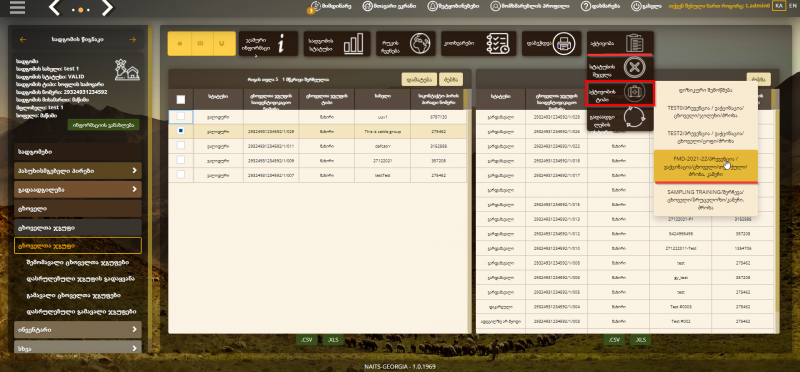
Task: Open help via the question mark icon
Action: click(x=586, y=6)
